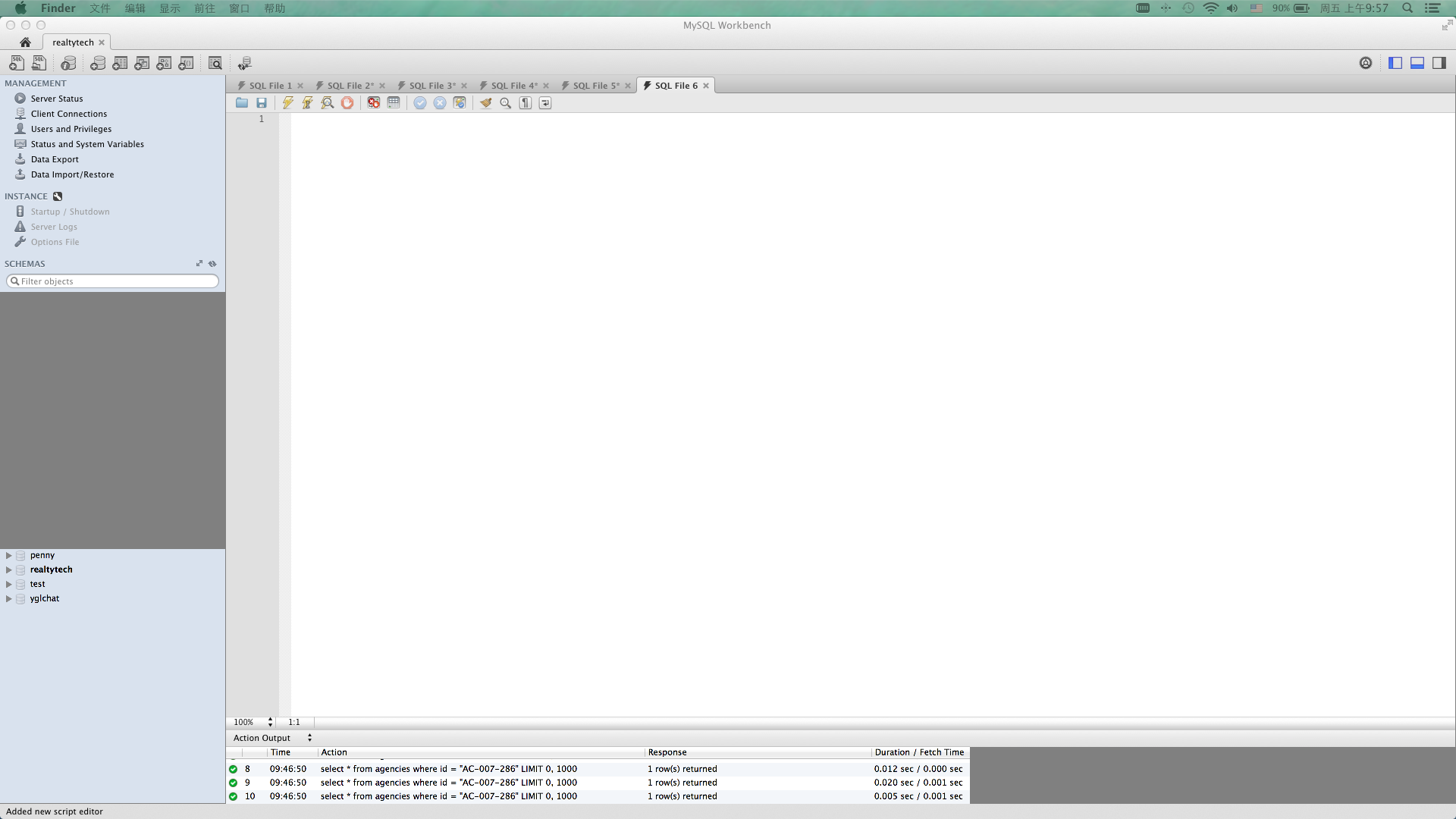This screenshot has width=1456, height=819.
Task: Execute statement under cursor icon
Action: 308,103
